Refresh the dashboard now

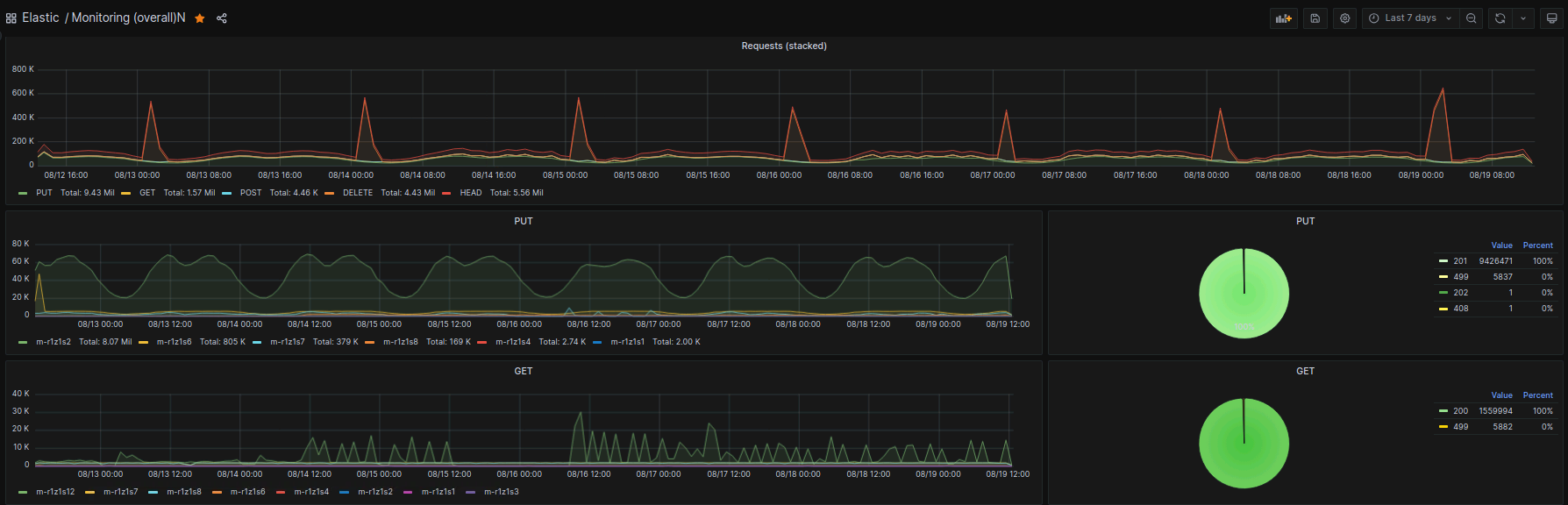point(1500,18)
